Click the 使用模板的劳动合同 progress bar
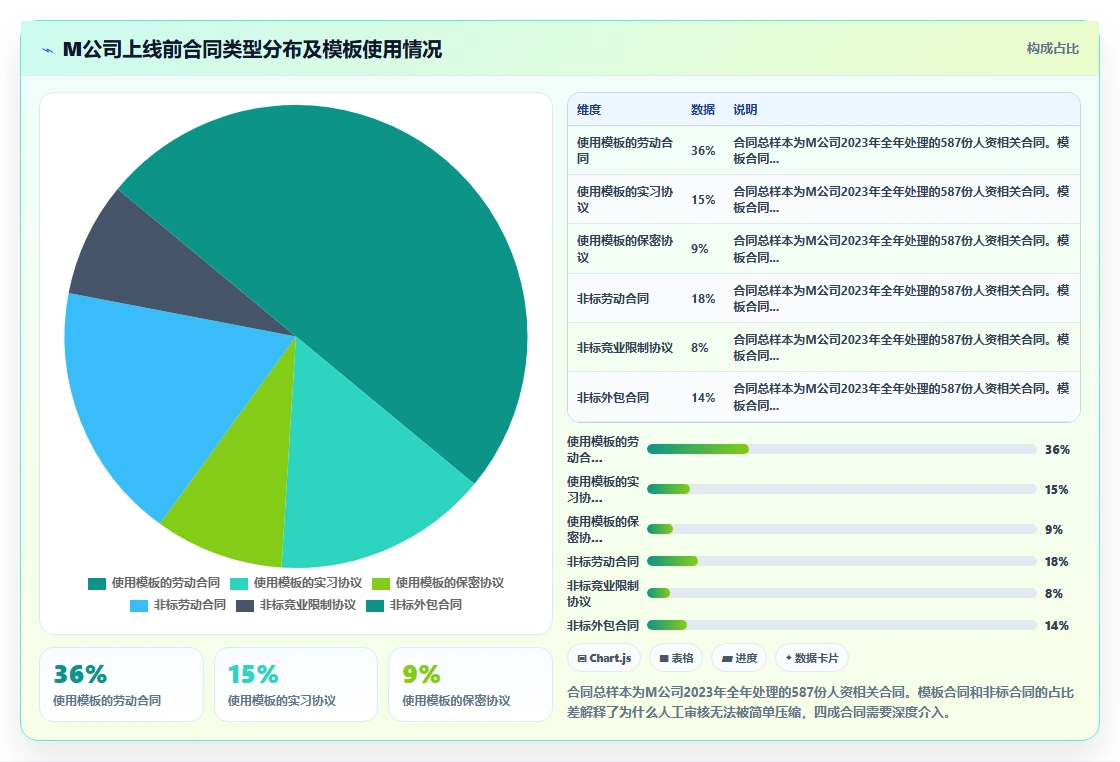The image size is (1120, 762). click(841, 449)
